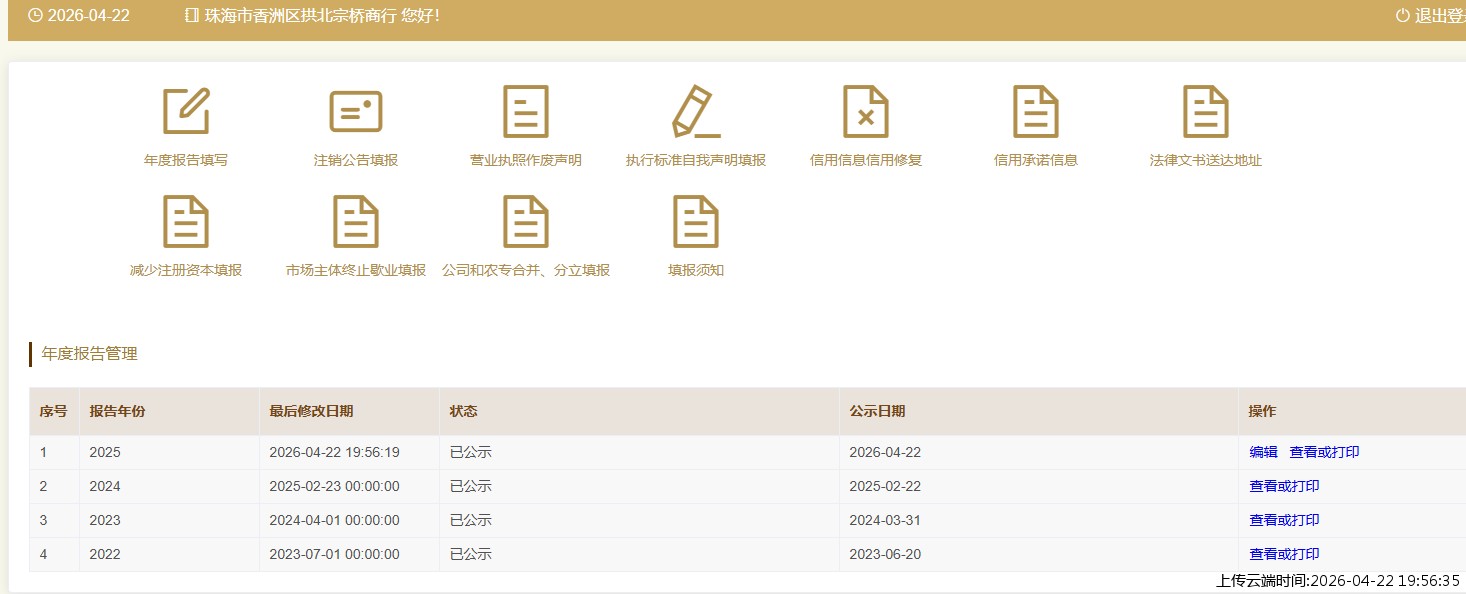Open the 填报须知 document icon
Viewport: 1466px width, 594px height.
coord(696,222)
